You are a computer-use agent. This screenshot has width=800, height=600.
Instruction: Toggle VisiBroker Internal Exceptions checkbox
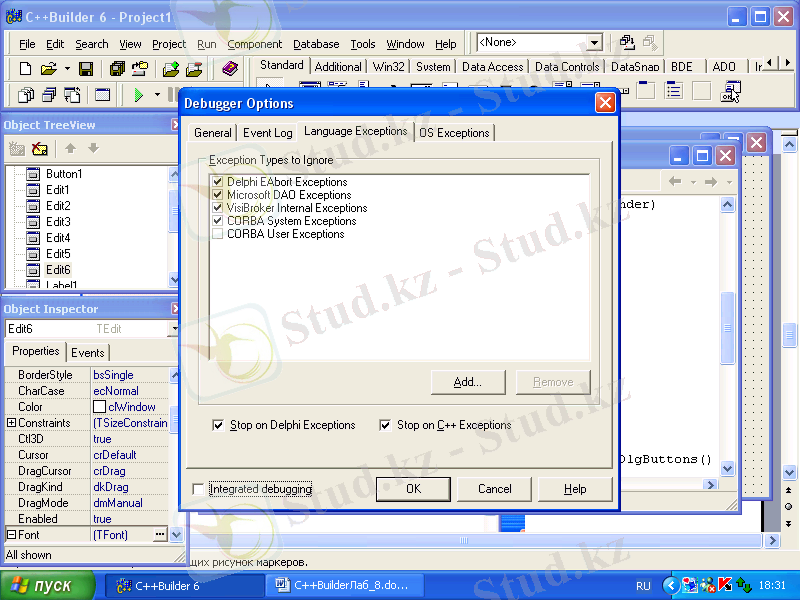point(218,208)
